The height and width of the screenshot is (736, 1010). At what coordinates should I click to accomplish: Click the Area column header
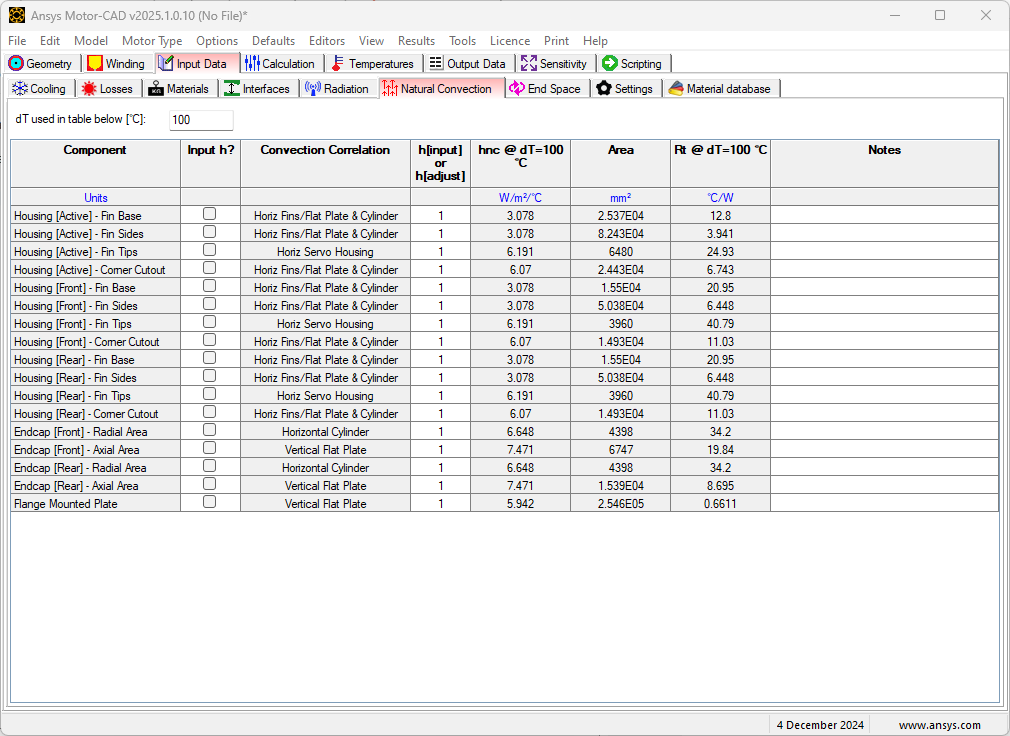click(x=620, y=164)
